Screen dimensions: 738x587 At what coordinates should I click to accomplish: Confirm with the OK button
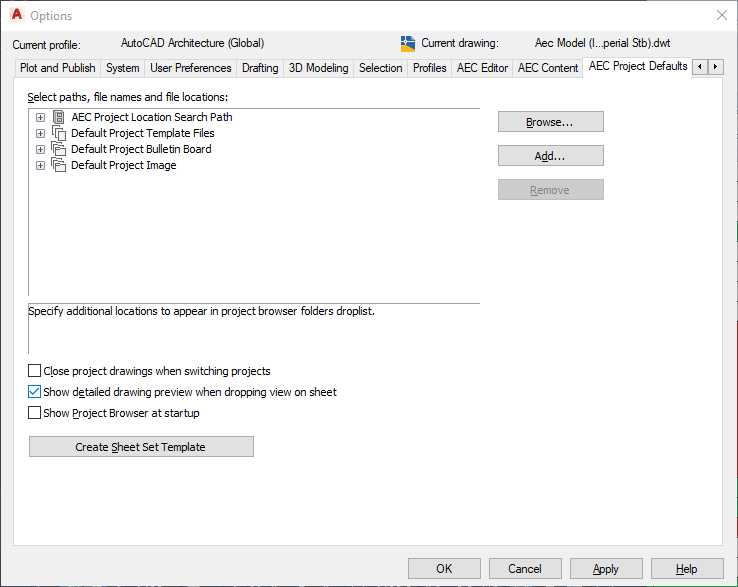click(444, 569)
